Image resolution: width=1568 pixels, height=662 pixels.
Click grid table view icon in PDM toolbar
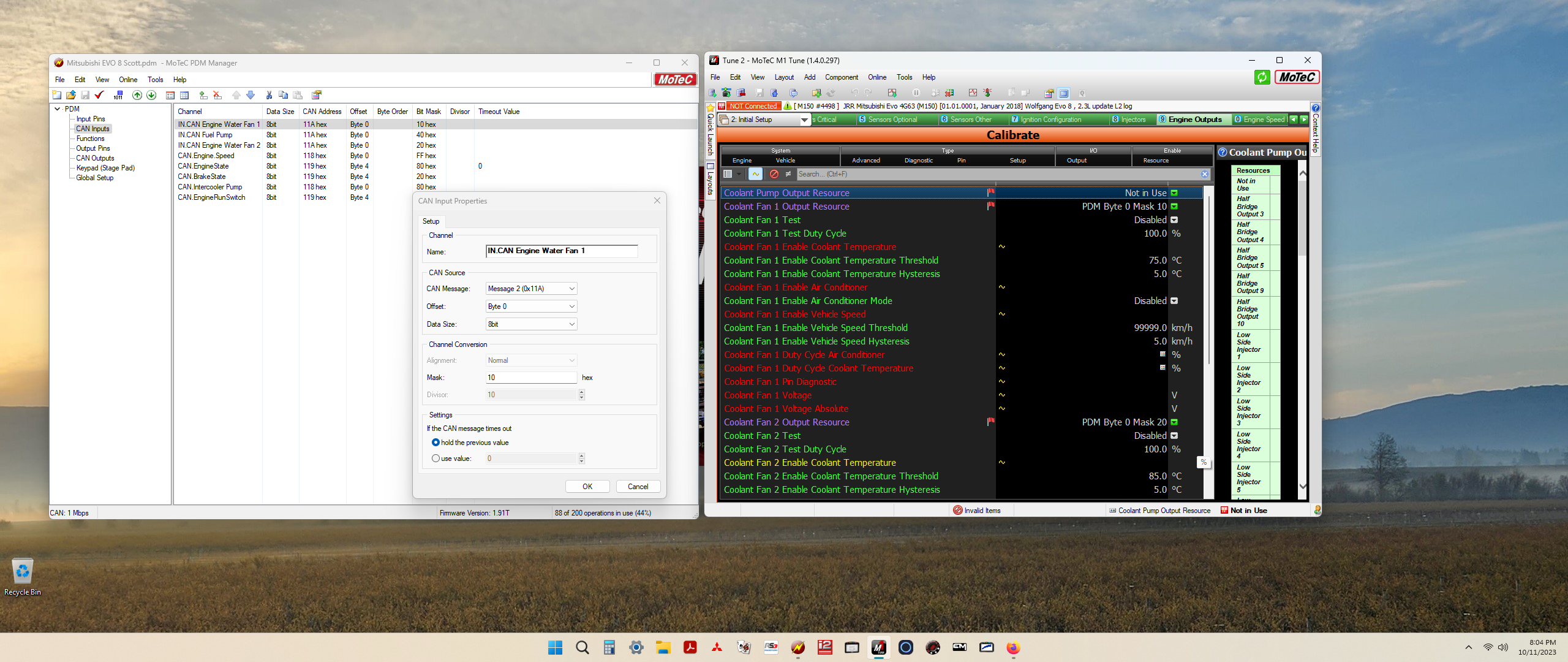click(184, 95)
